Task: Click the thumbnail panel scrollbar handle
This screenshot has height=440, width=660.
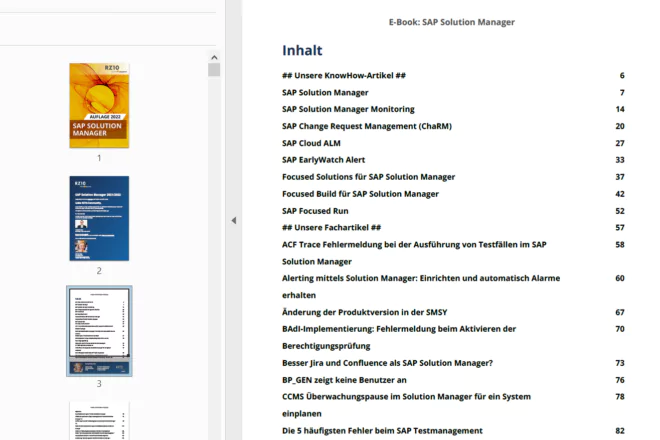Action: 214,70
